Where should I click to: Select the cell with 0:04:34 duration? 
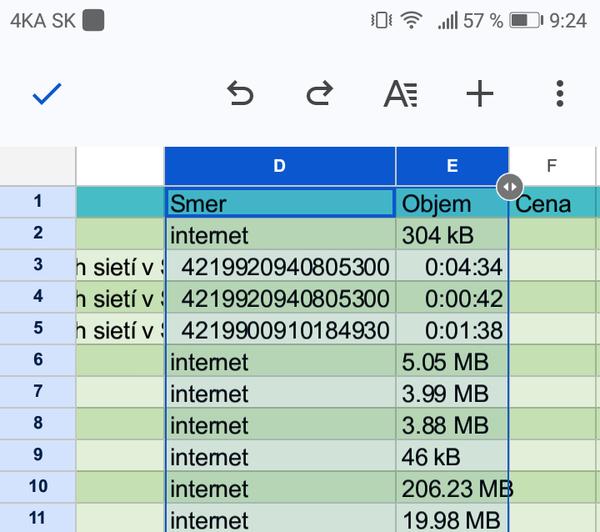point(452,267)
